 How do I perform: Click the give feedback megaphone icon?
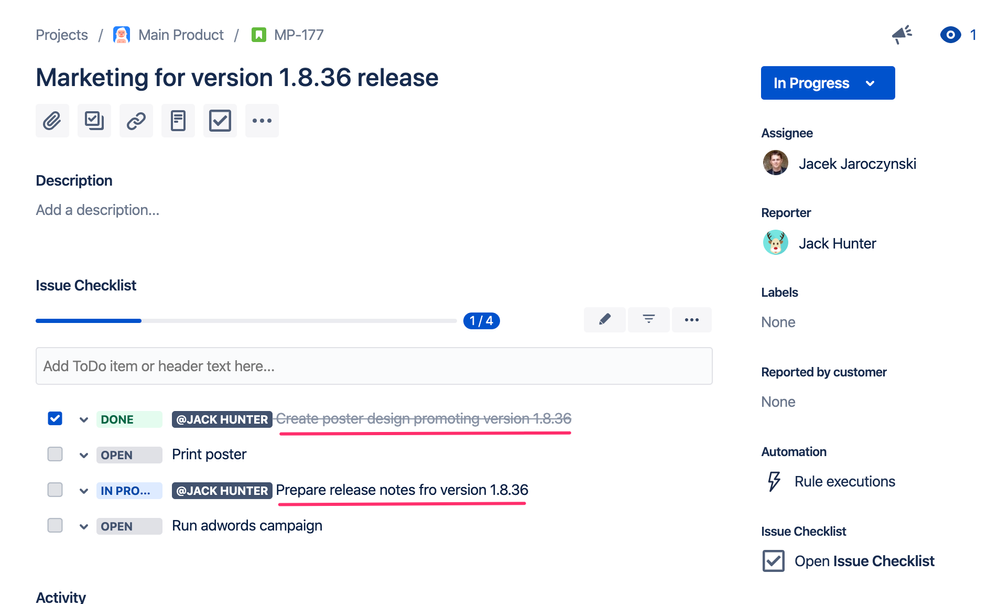pyautogui.click(x=901, y=34)
